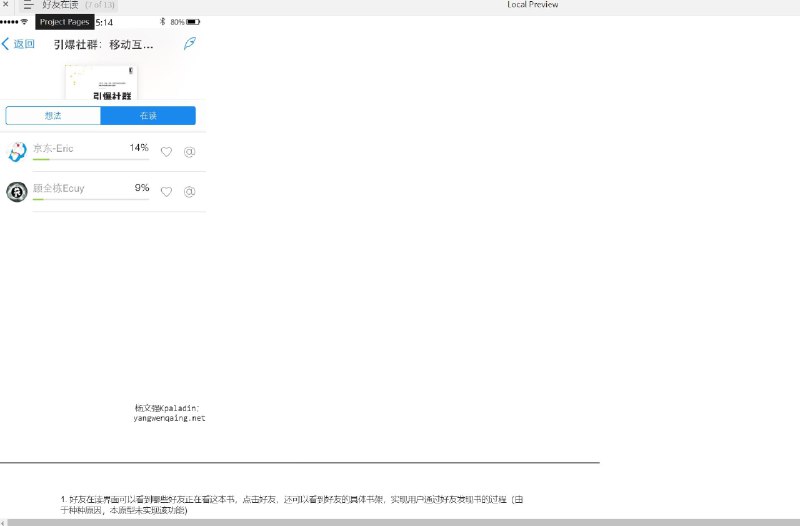Image resolution: width=800 pixels, height=526 pixels.
Task: Click the Bluetooth status icon
Action: pos(162,21)
